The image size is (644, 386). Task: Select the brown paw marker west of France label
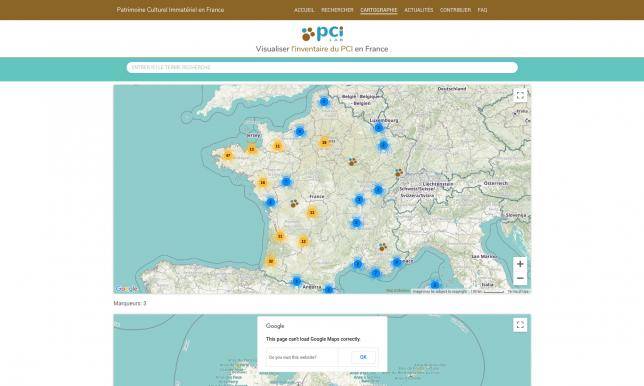tap(294, 203)
